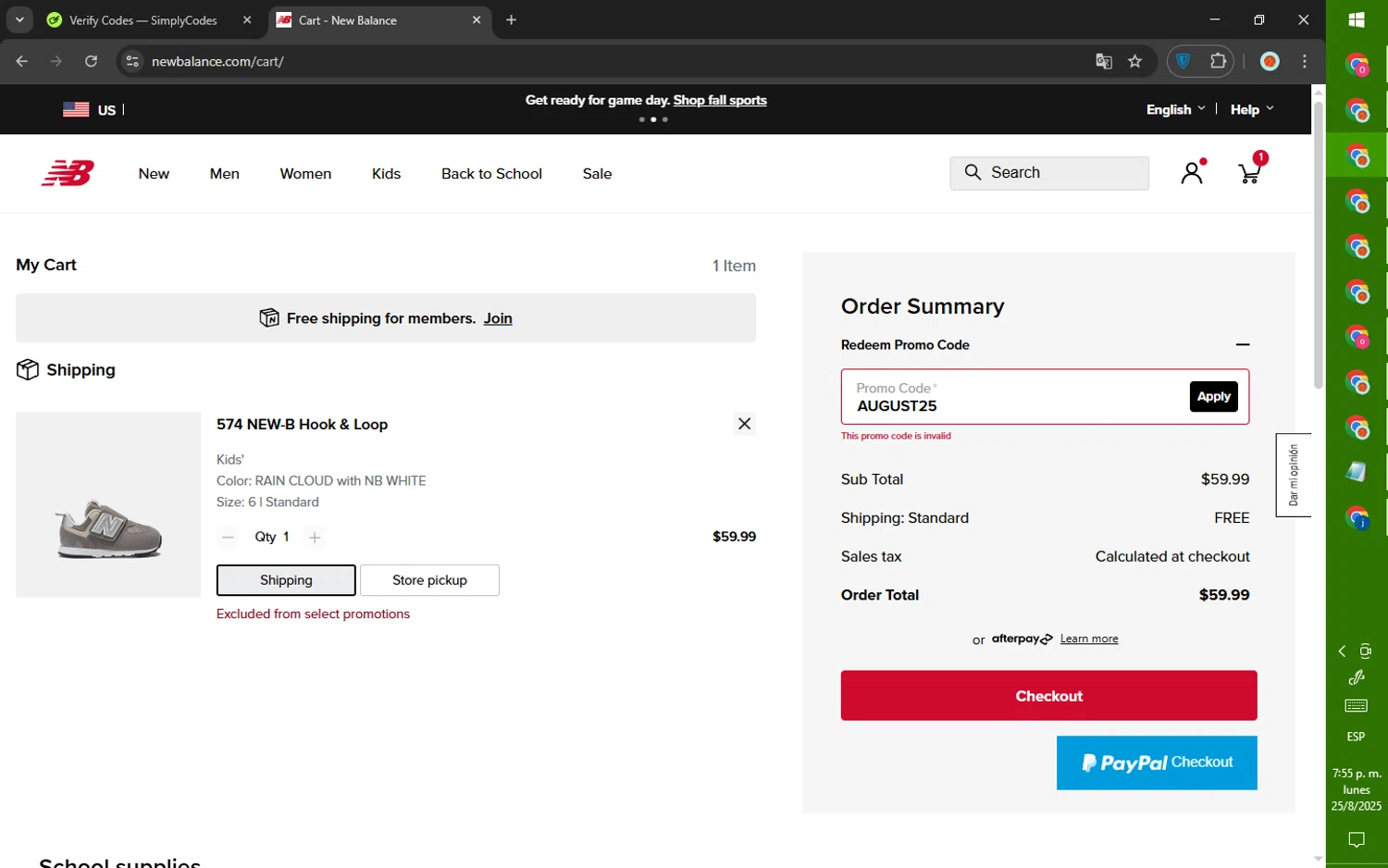Click the Afterpay Learn more link
Image resolution: width=1388 pixels, height=868 pixels.
point(1089,639)
